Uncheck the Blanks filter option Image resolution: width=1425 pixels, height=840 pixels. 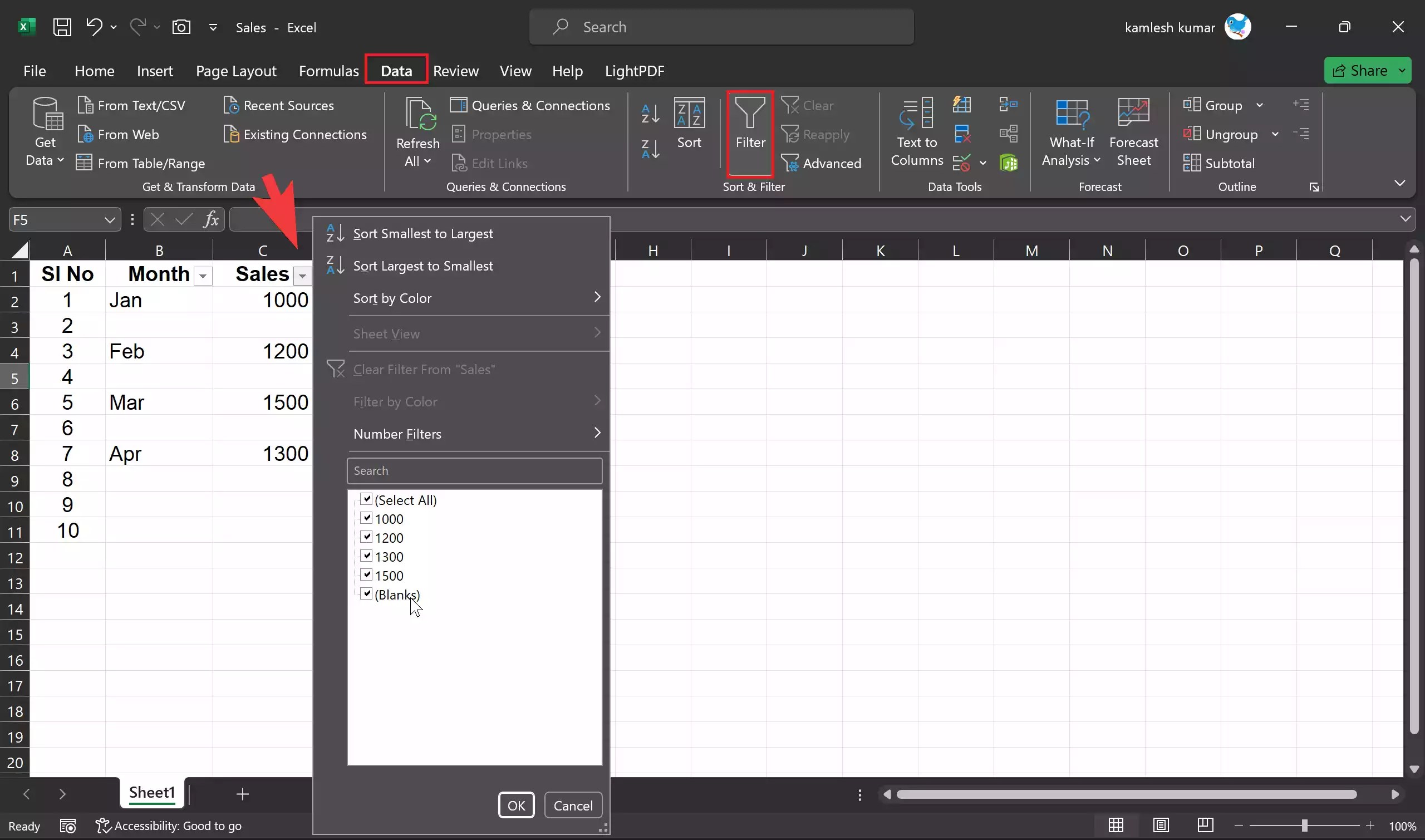(x=366, y=594)
